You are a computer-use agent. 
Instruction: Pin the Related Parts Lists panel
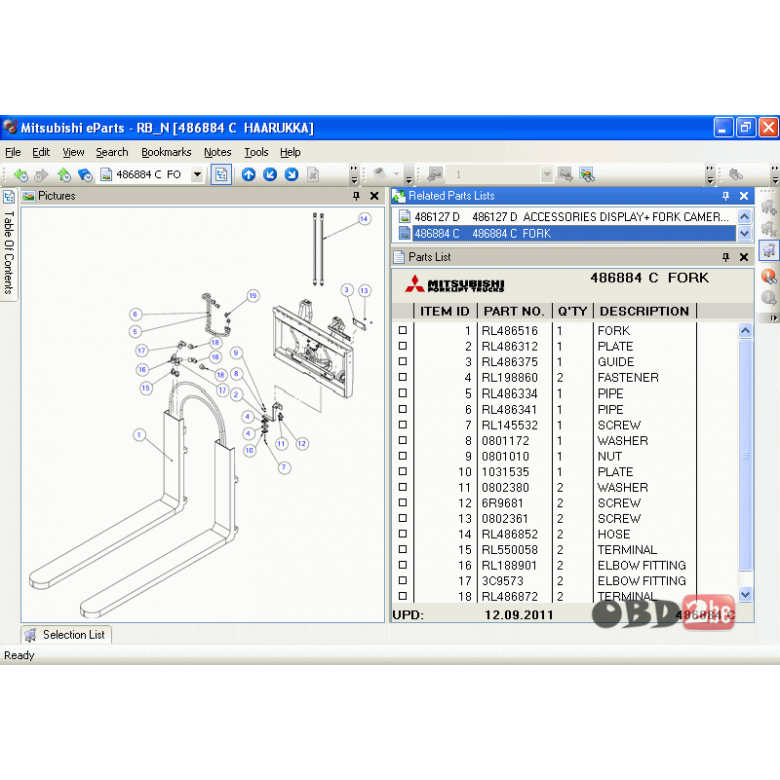point(726,196)
